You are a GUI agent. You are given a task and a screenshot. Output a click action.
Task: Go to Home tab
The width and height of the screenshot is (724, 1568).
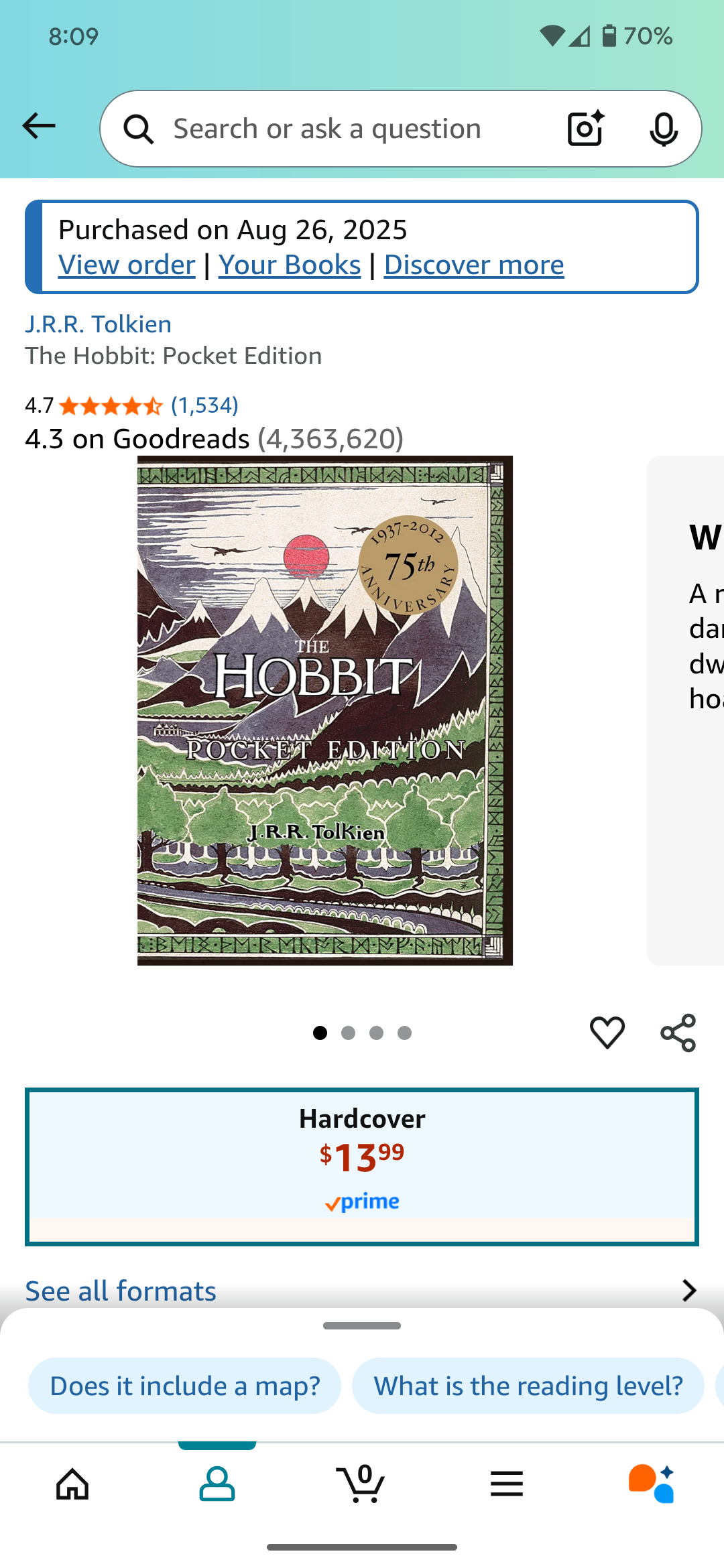(72, 1484)
